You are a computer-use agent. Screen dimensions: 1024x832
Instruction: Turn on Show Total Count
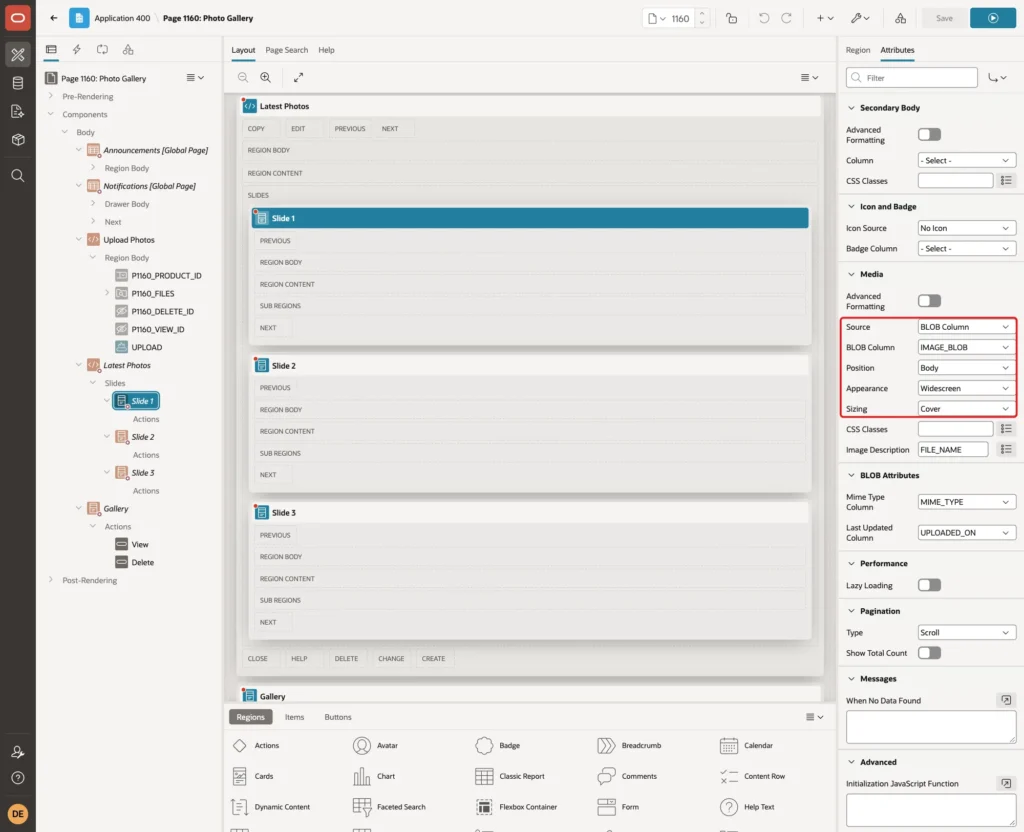929,652
